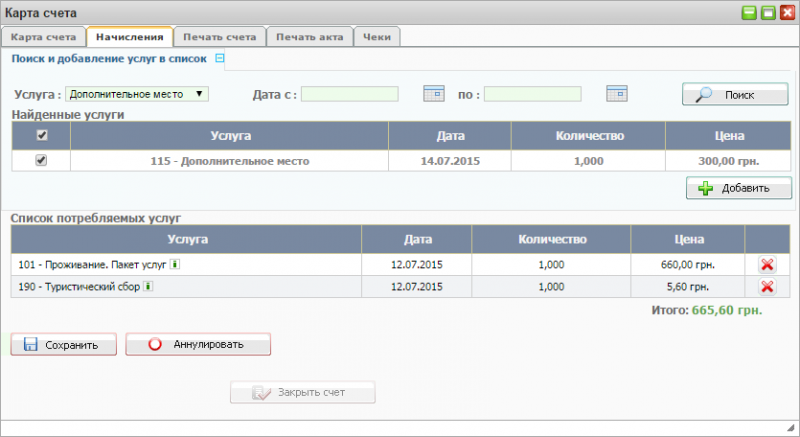Open the 'Услуга' dropdown list
800x437 pixels.
click(137, 94)
